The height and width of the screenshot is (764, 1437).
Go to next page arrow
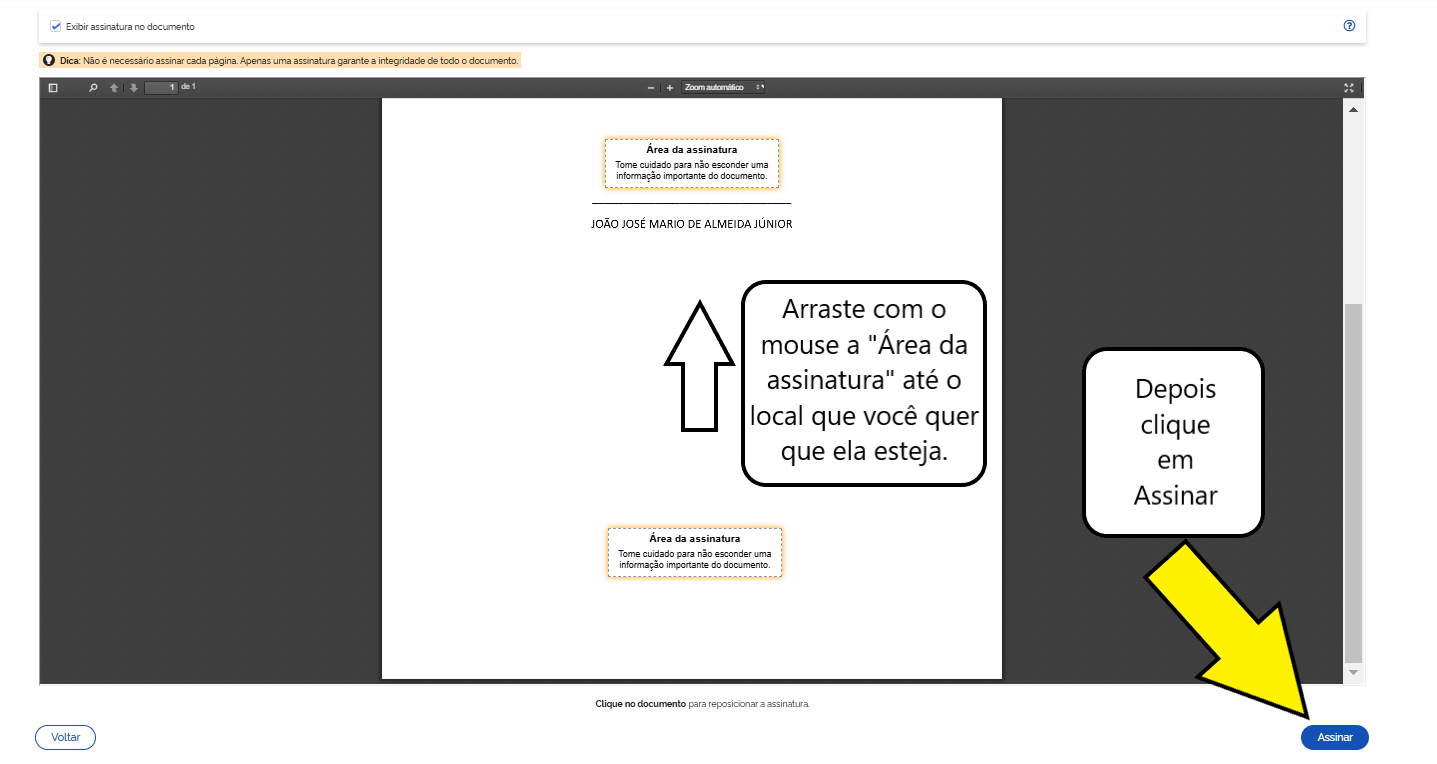pyautogui.click(x=133, y=88)
